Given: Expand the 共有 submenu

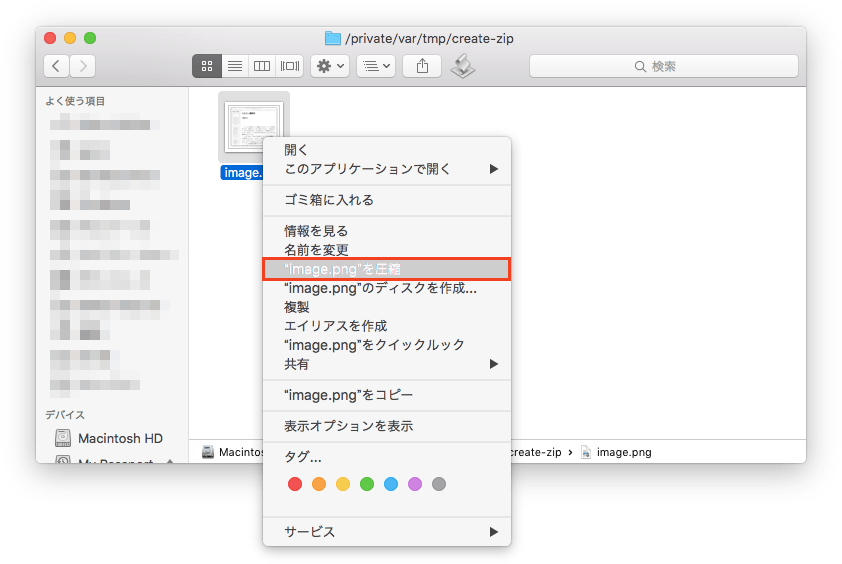Looking at the screenshot, I should click(387, 364).
